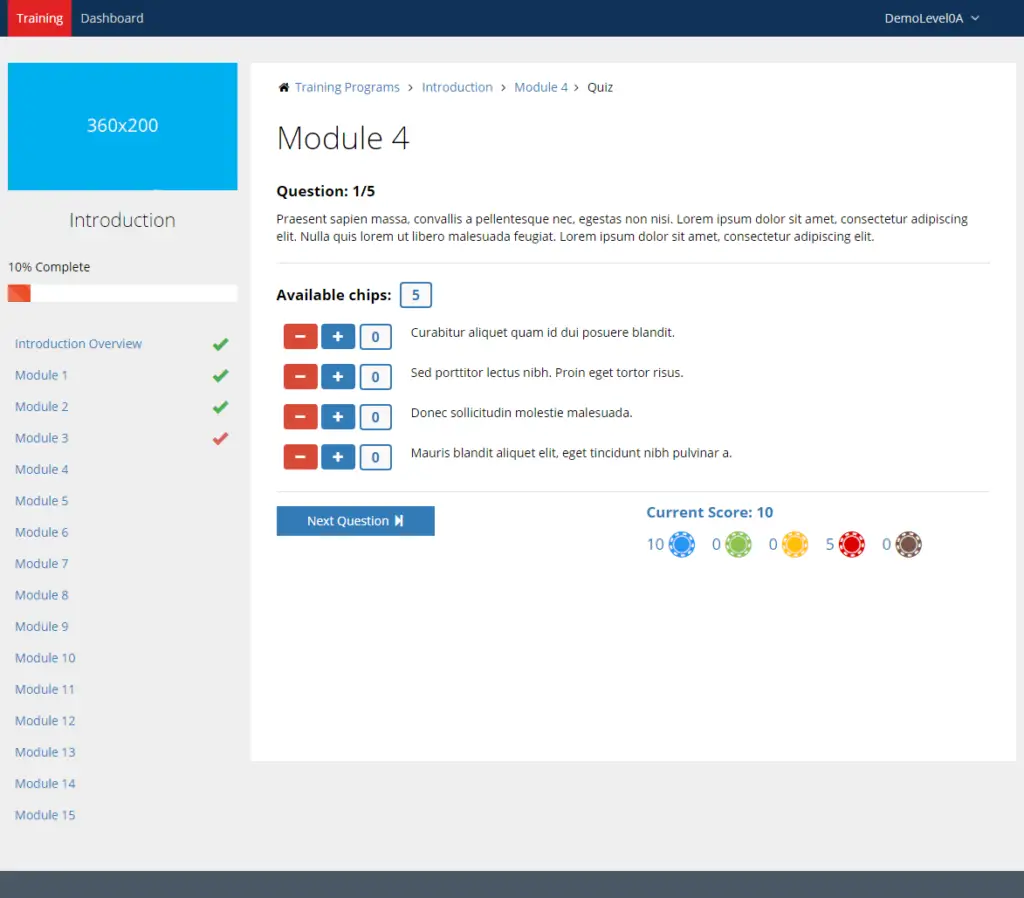Add a chip to 'Mauris blandit' answer

pyautogui.click(x=338, y=457)
